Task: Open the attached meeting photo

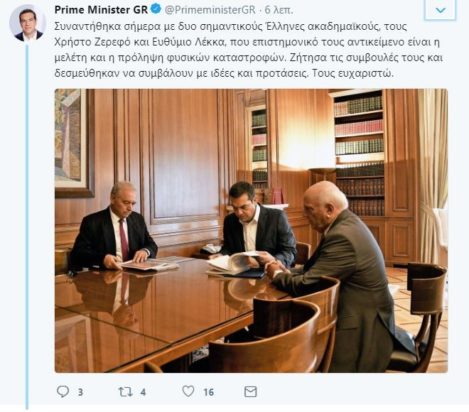Action: point(251,231)
